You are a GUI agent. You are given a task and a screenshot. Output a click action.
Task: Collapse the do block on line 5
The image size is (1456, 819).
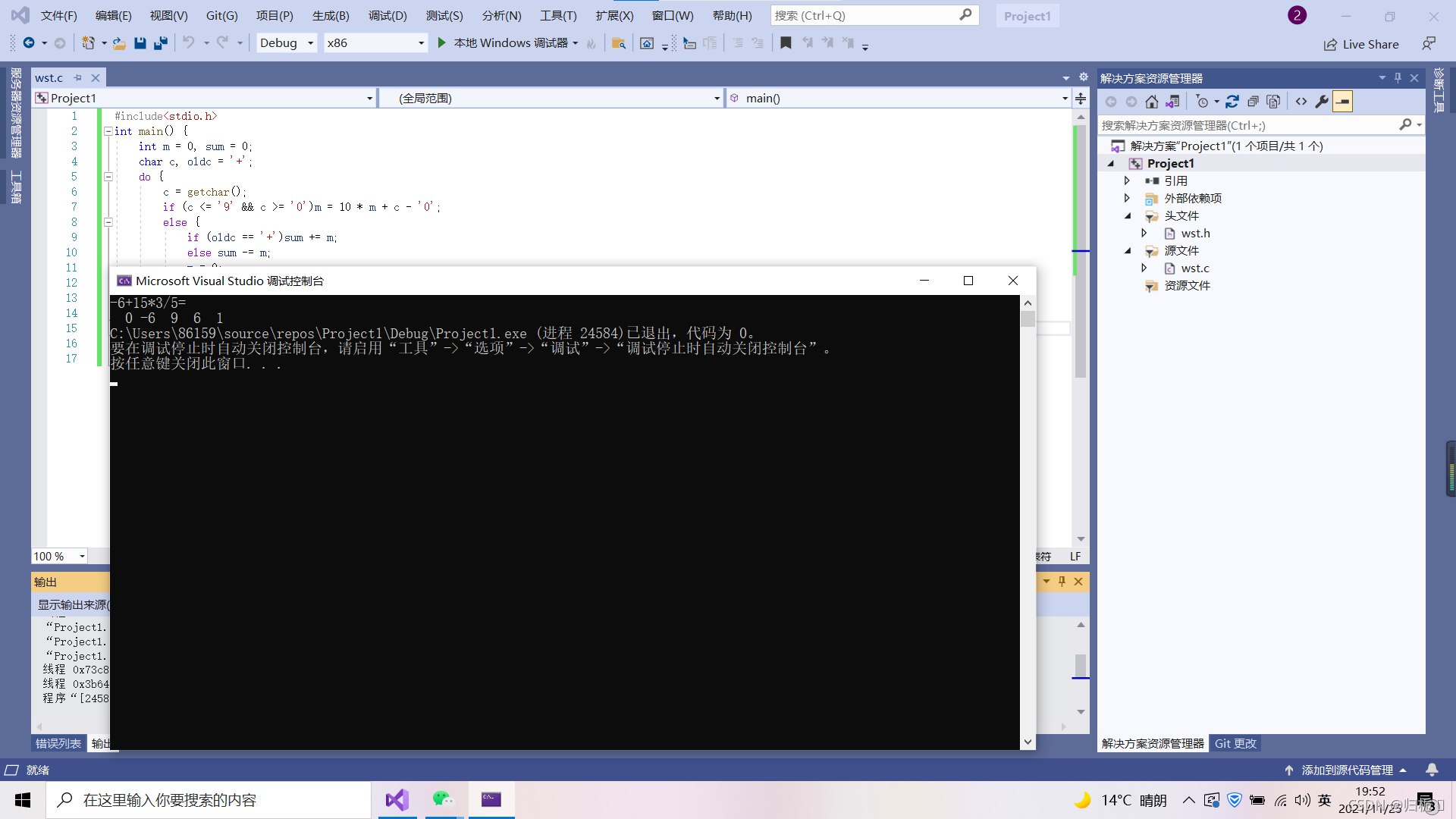click(x=108, y=177)
